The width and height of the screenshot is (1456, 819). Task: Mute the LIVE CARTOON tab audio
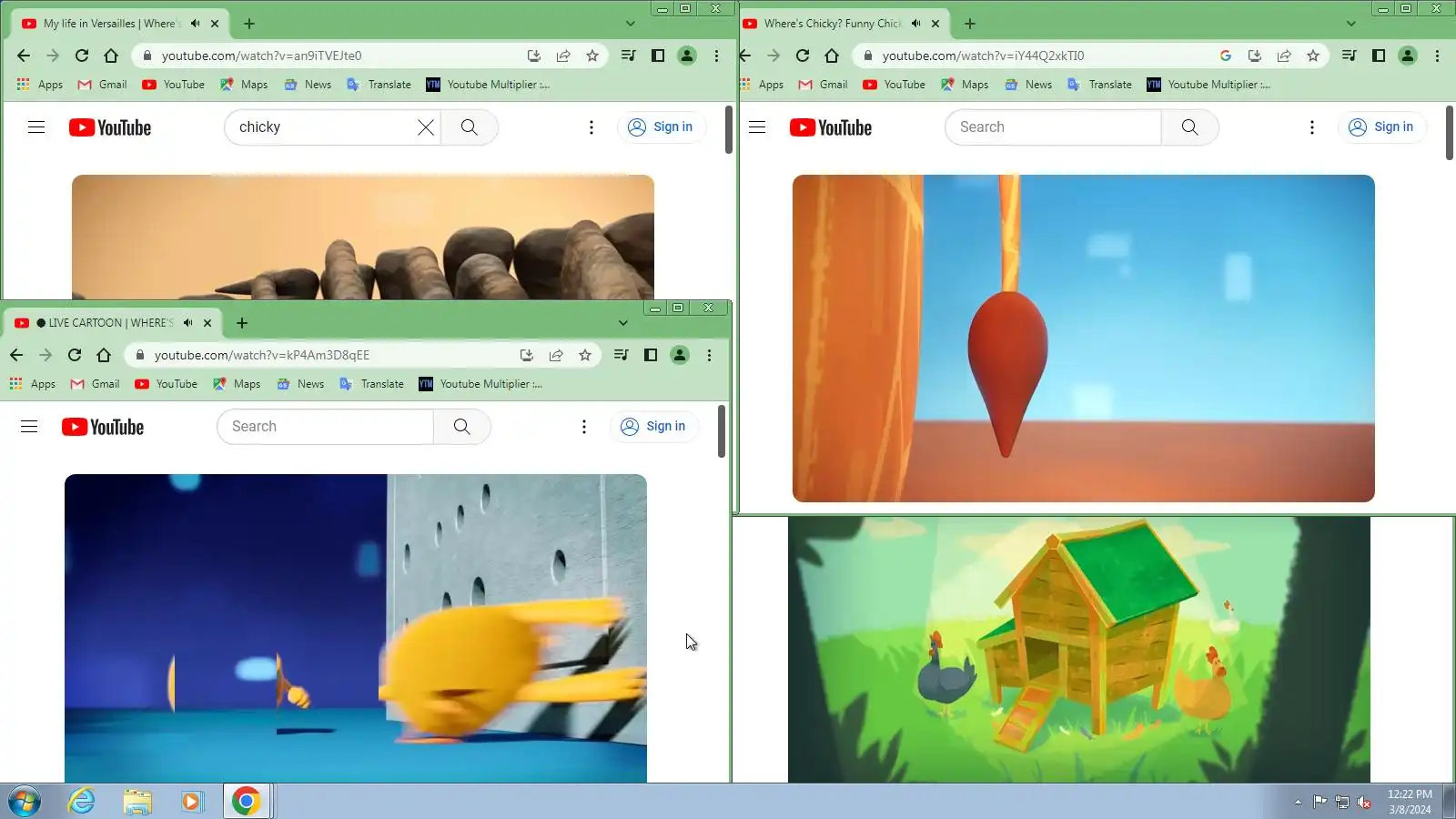click(x=187, y=323)
